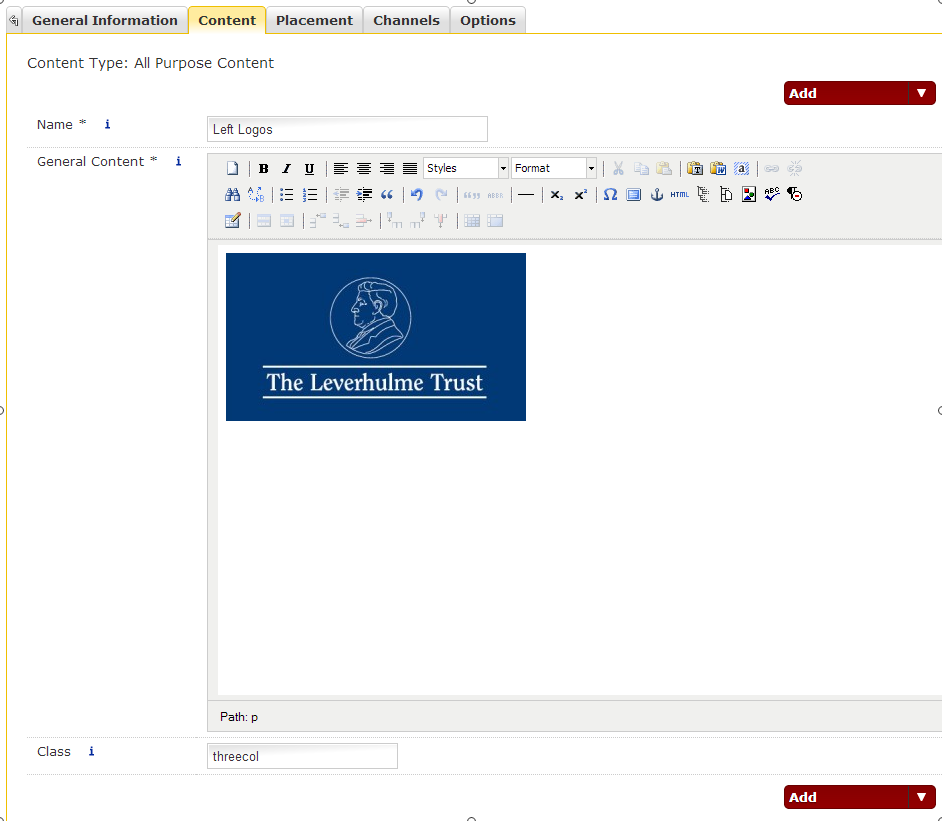The width and height of the screenshot is (942, 821).
Task: Apply italic formatting to text
Action: (286, 169)
